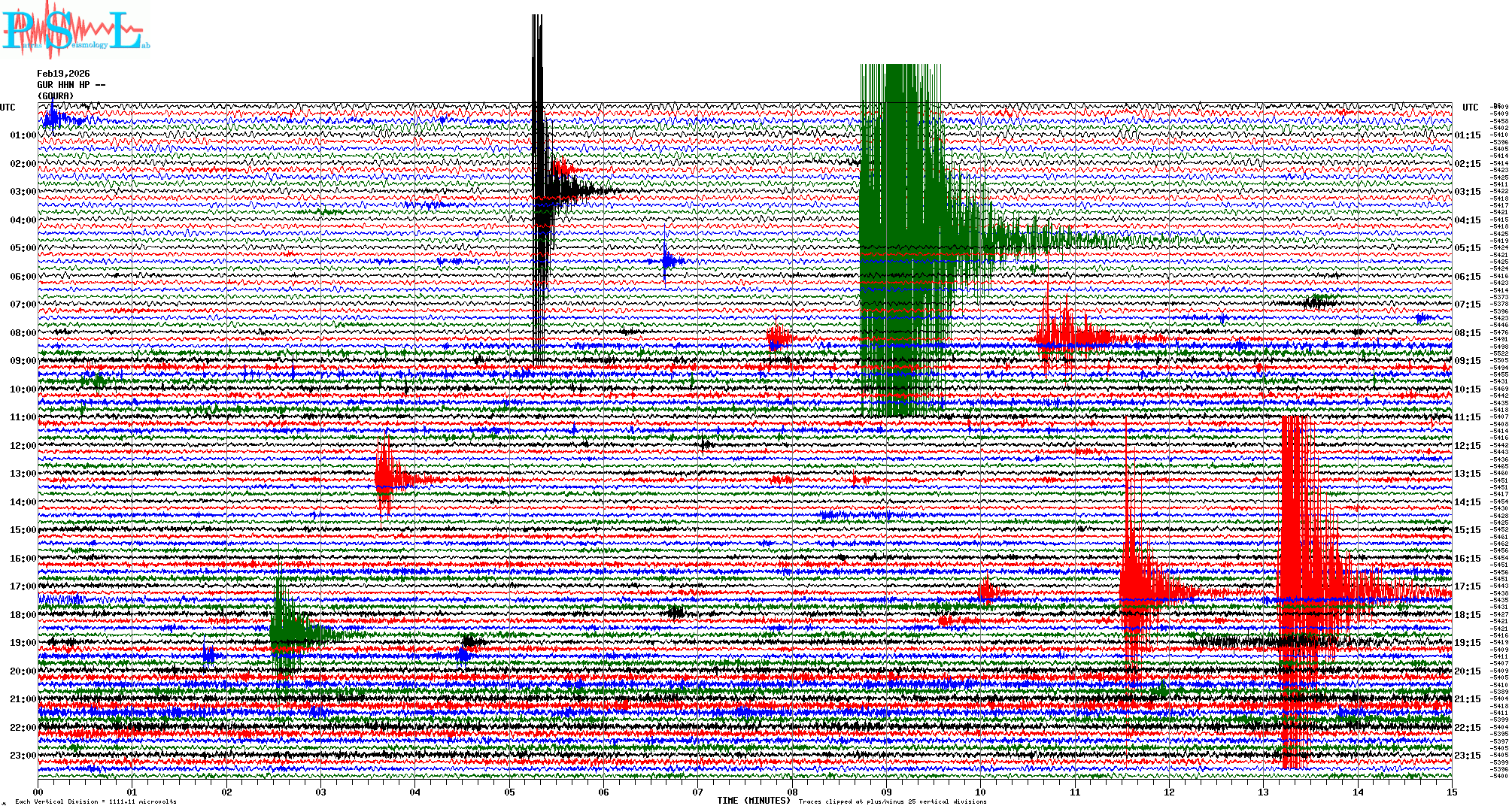The height and width of the screenshot is (812, 1512).
Task: Click the vertical division microvolts note
Action: click(96, 801)
